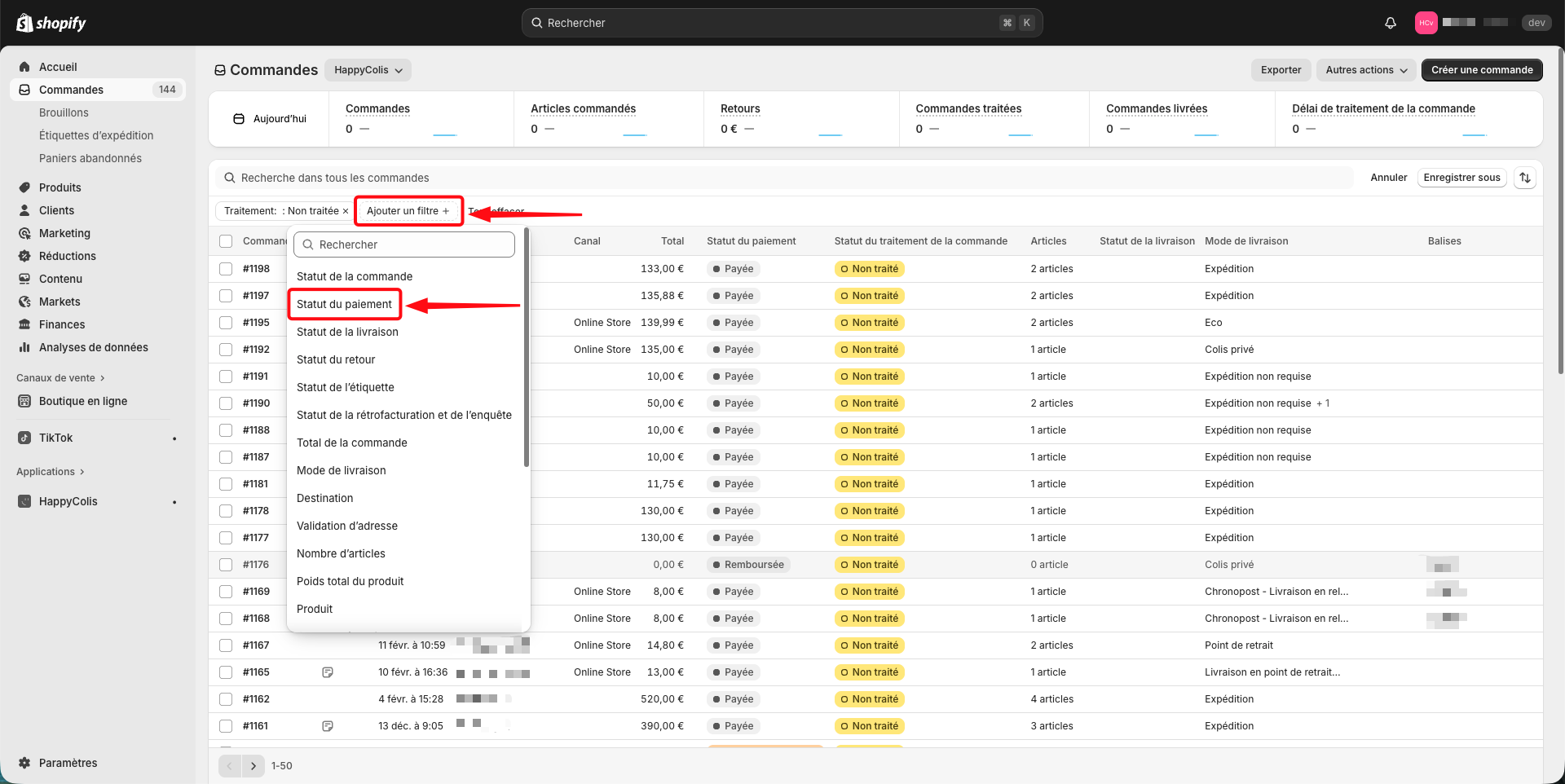The width and height of the screenshot is (1565, 784).
Task: Click the Shopify logo
Action: pyautogui.click(x=51, y=23)
